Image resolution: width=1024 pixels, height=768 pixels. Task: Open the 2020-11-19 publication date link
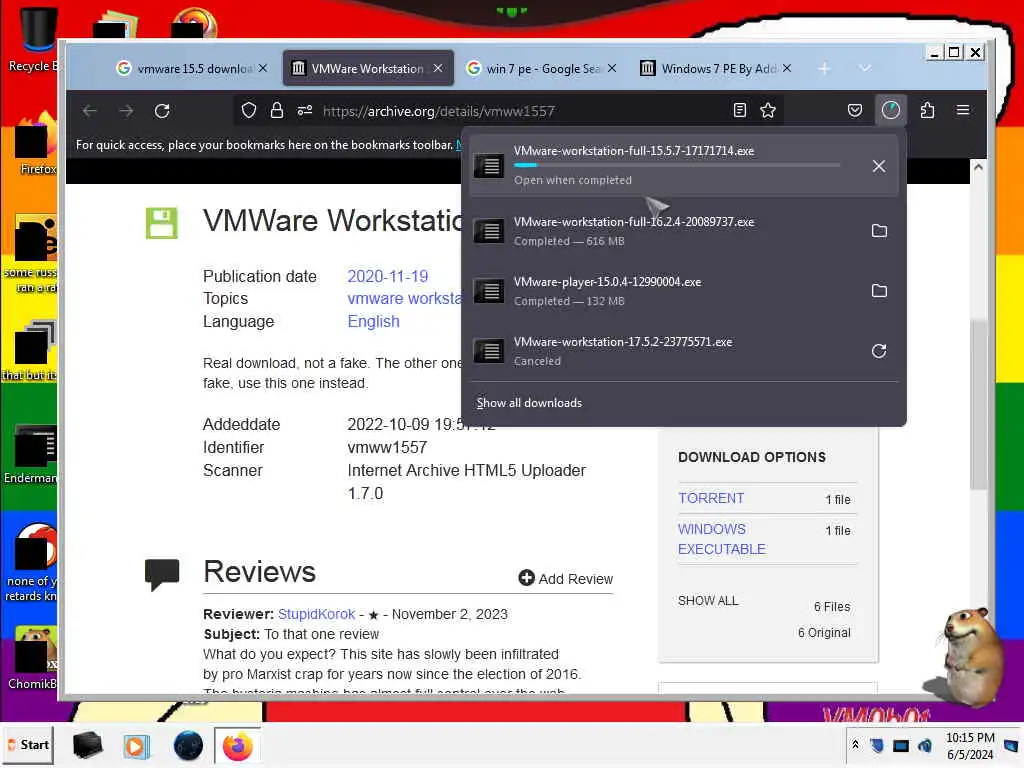tap(387, 276)
